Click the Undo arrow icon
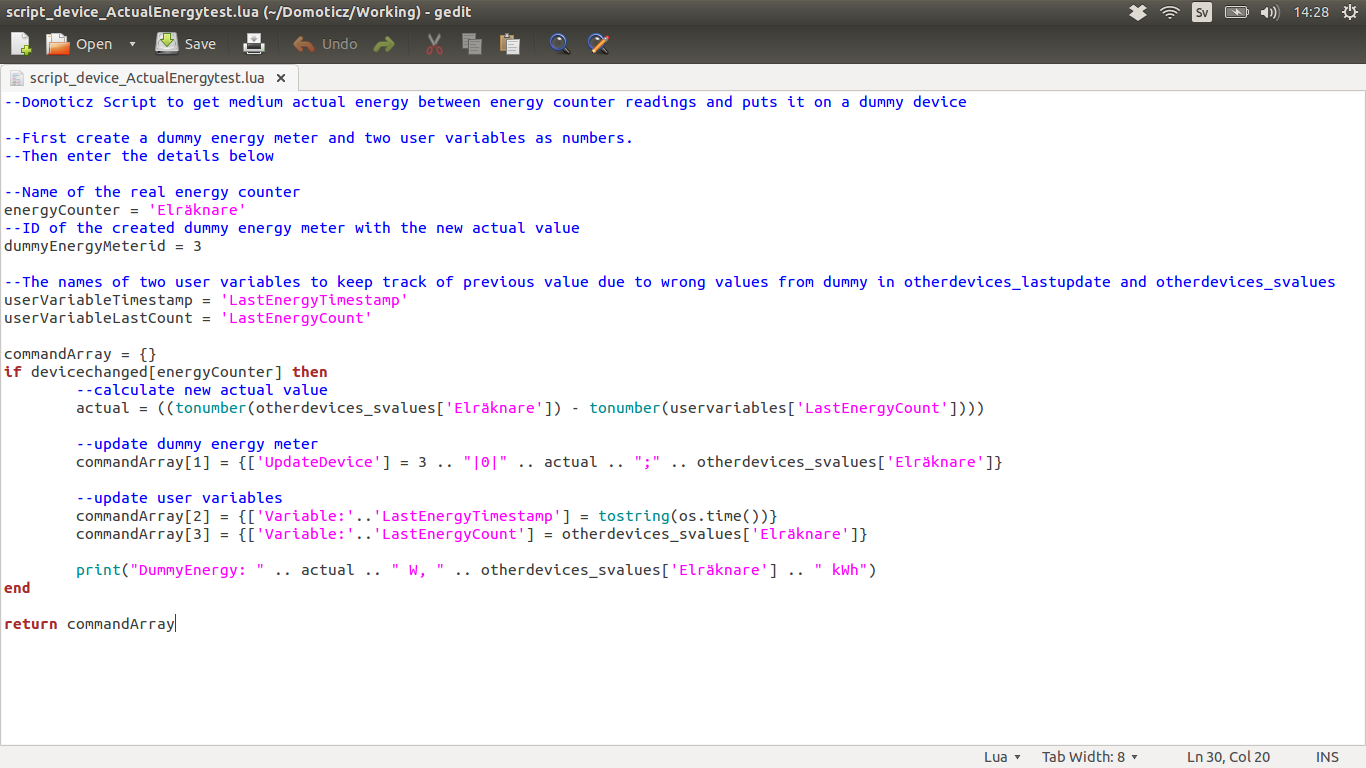This screenshot has height=768, width=1366. 303,44
